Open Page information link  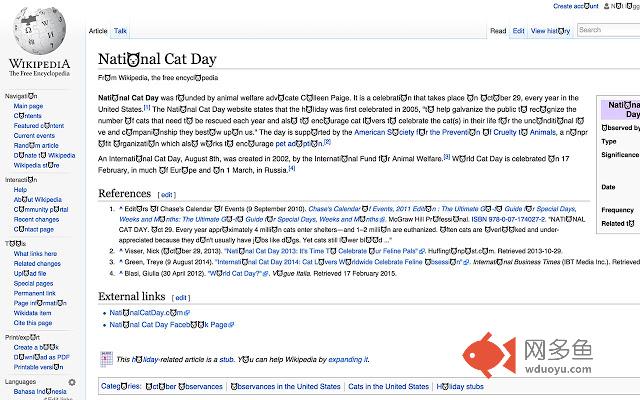[40, 303]
